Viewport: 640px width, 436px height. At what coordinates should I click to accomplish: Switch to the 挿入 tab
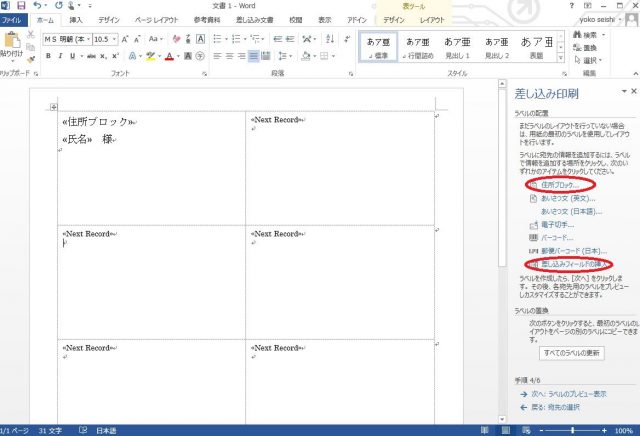[76, 19]
